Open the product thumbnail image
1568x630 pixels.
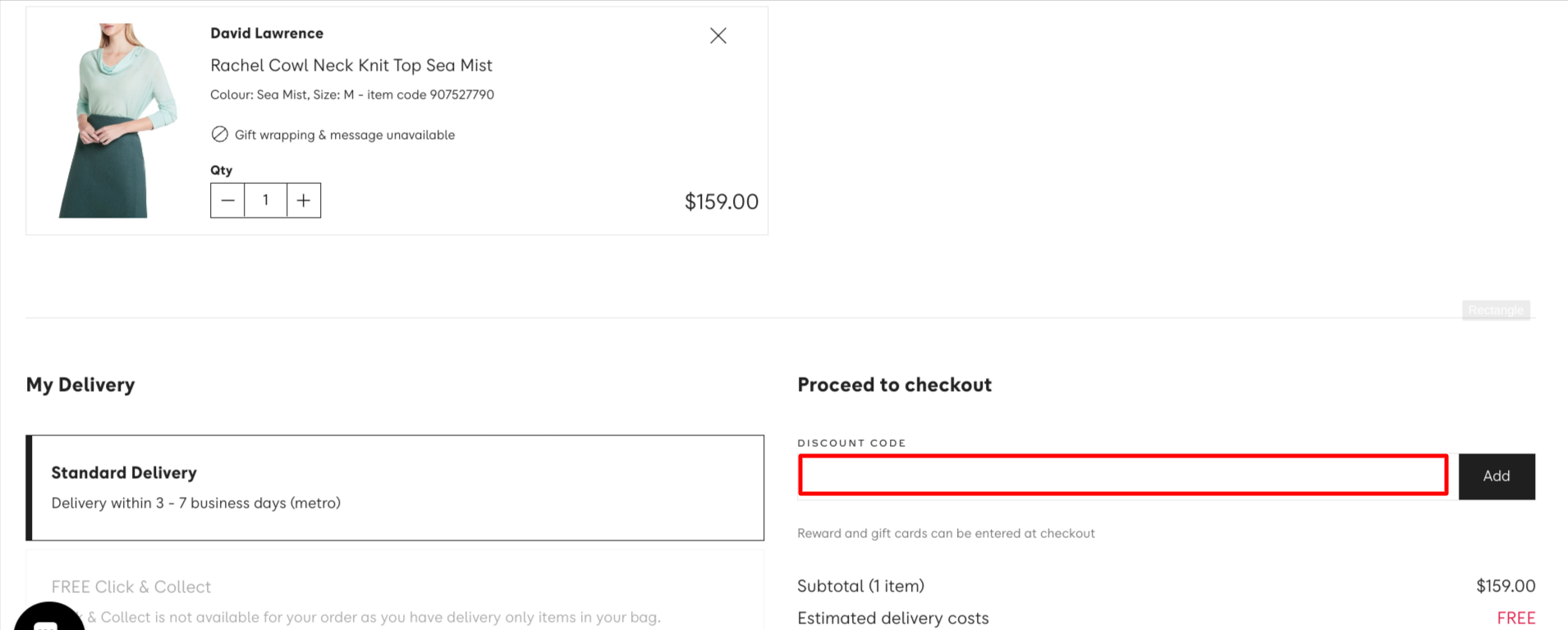[x=117, y=120]
